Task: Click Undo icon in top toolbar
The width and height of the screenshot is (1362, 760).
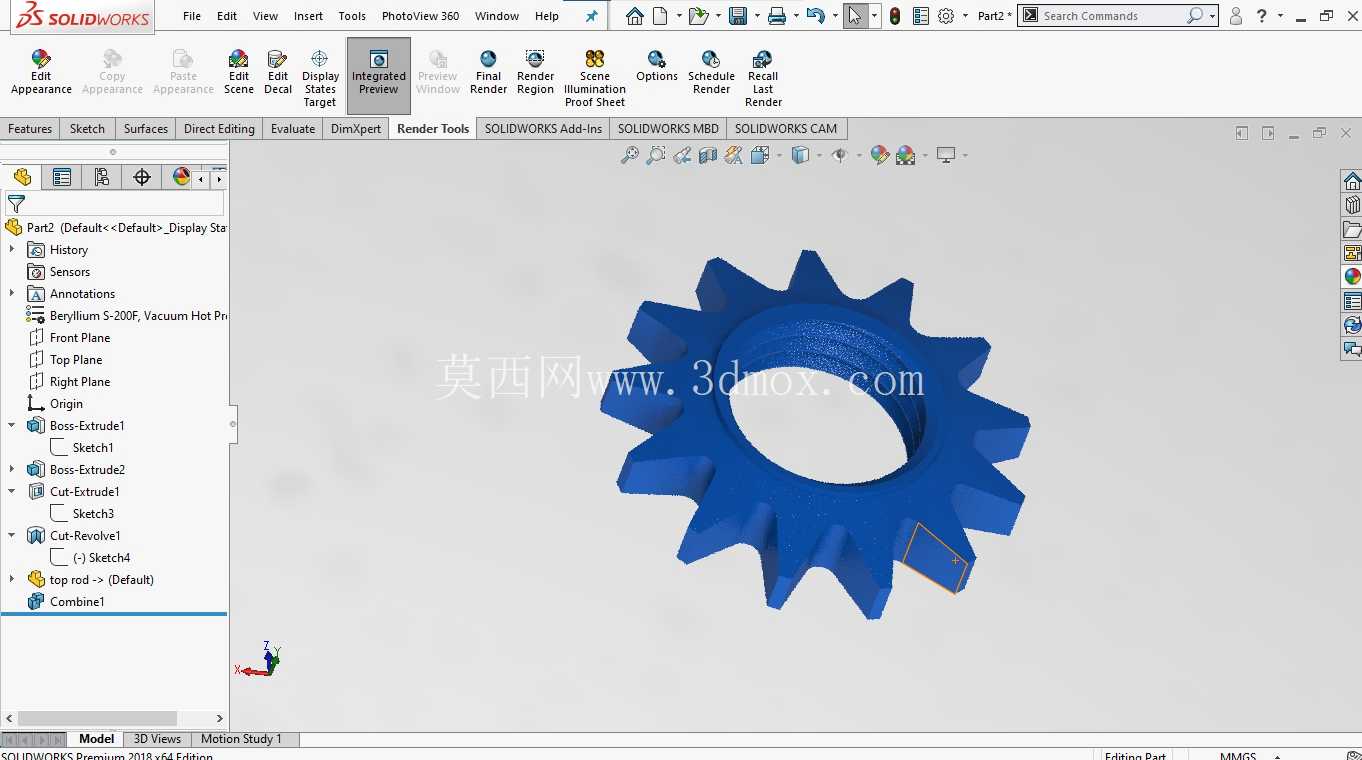Action: tap(815, 16)
